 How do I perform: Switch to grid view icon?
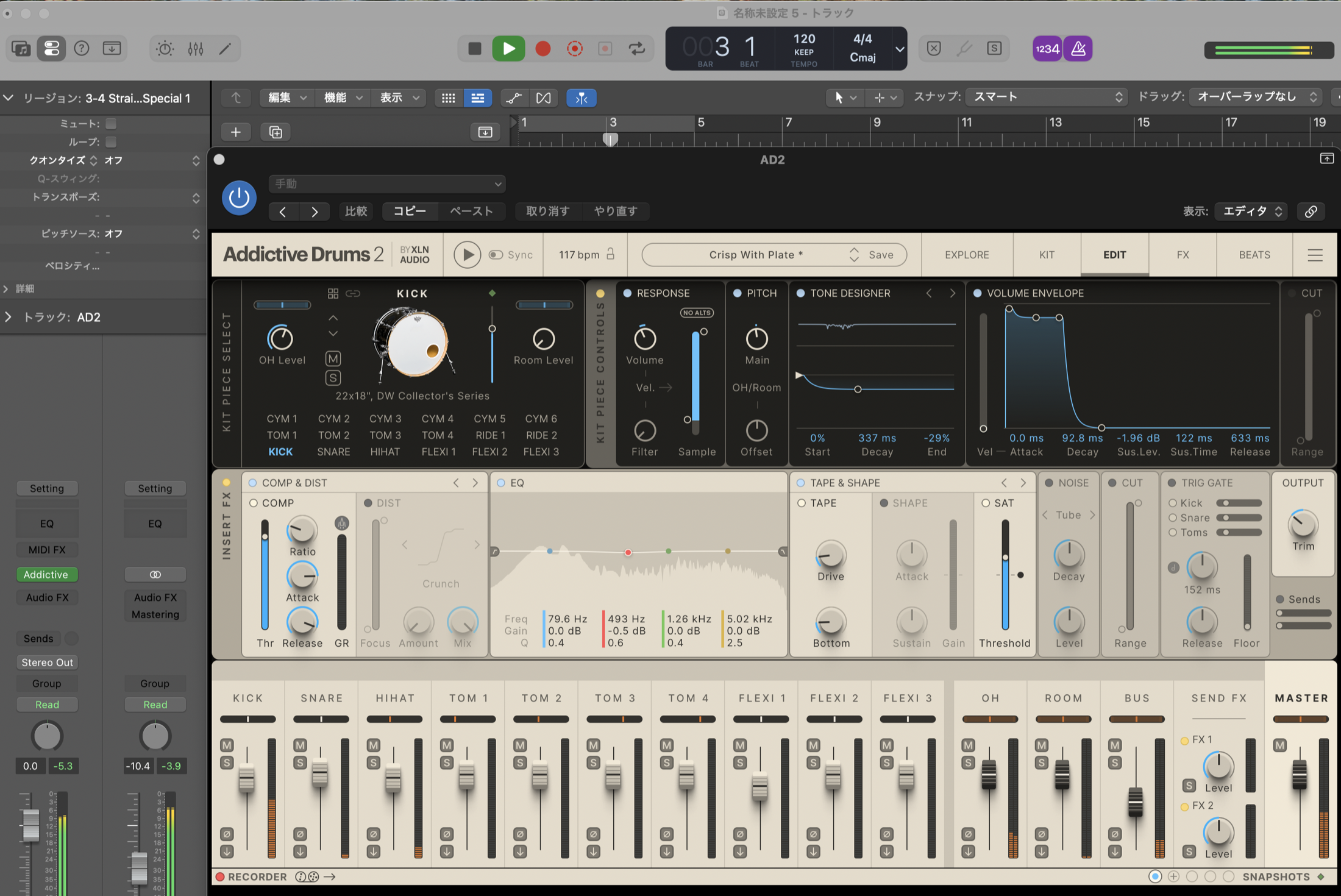tap(448, 98)
